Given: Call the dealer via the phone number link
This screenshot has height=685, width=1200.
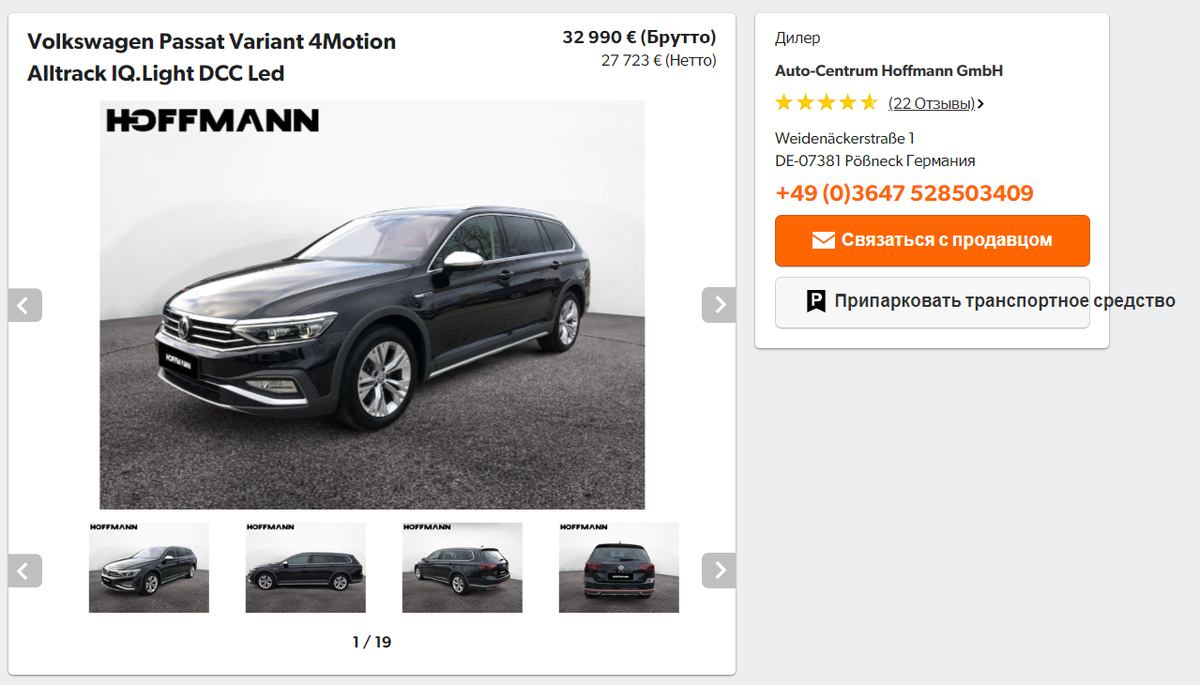Looking at the screenshot, I should coord(903,192).
